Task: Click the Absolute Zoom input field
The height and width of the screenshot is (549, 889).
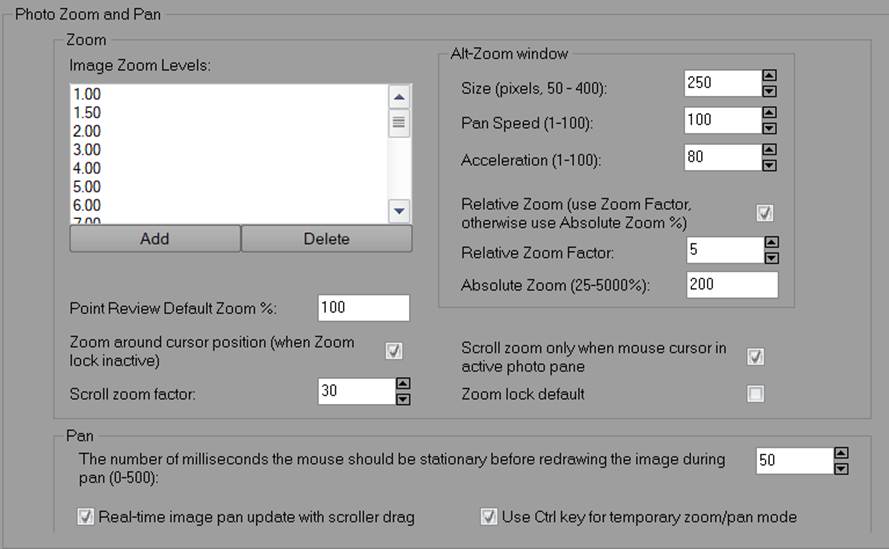Action: point(732,285)
